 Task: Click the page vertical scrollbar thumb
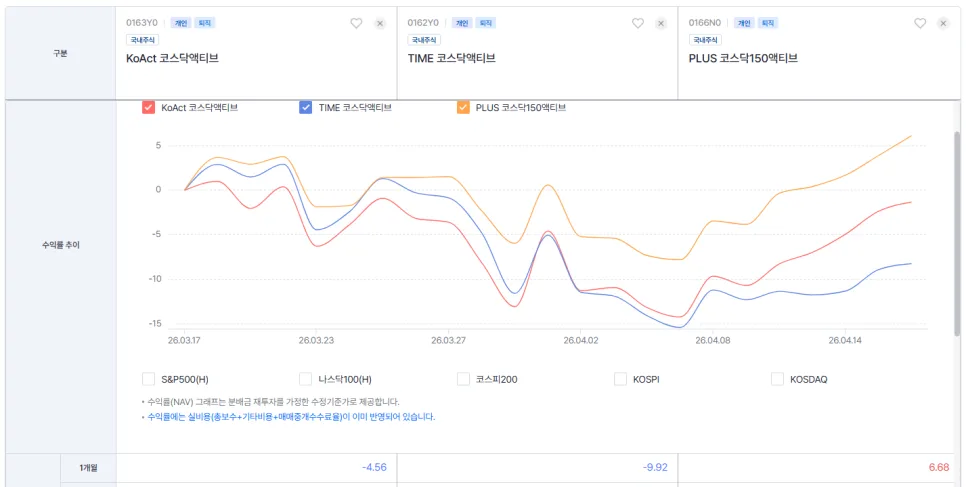[x=957, y=233]
